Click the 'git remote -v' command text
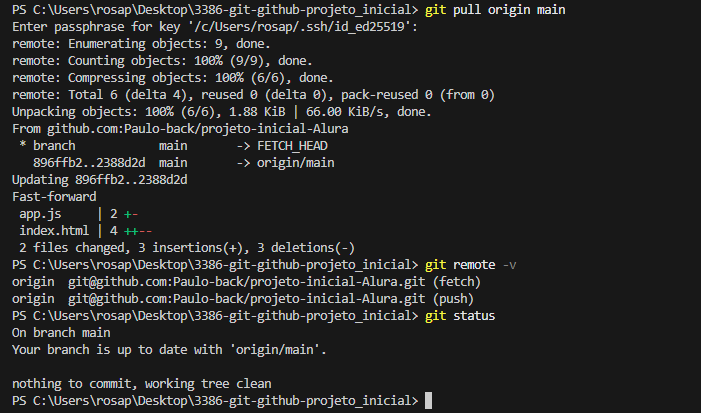The height and width of the screenshot is (413, 701). pos(470,265)
